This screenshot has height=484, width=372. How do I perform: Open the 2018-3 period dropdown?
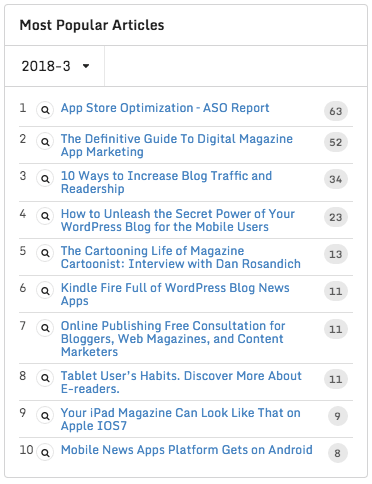[55, 66]
